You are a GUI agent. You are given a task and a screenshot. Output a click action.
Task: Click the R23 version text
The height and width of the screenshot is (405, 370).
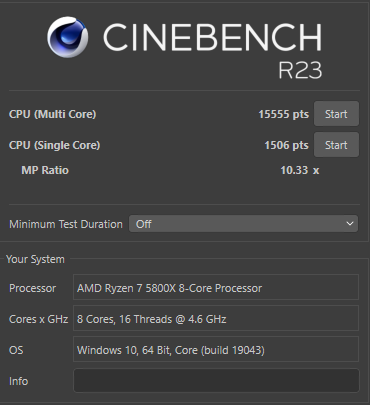(x=300, y=70)
